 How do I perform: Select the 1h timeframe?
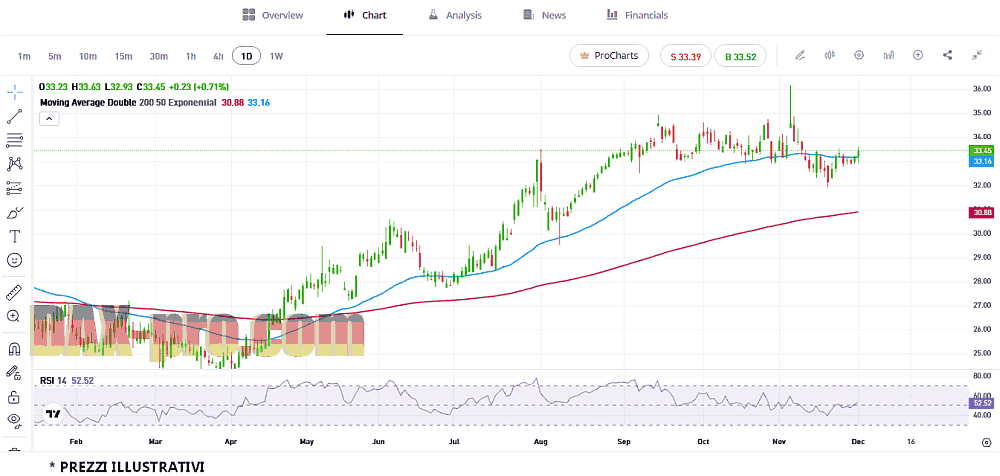[191, 56]
